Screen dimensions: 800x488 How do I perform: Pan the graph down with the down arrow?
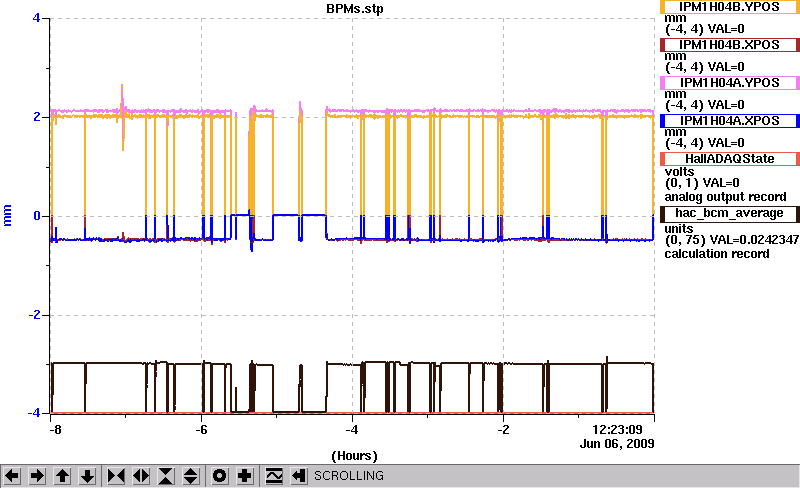pyautogui.click(x=87, y=476)
